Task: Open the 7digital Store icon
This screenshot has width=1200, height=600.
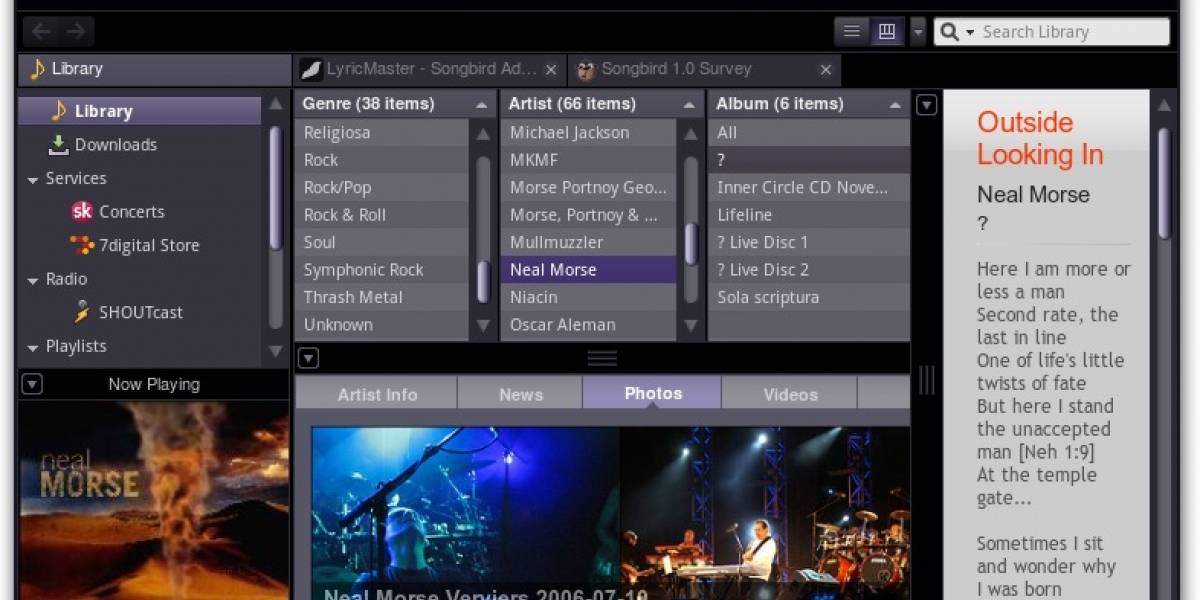Action: [x=82, y=245]
